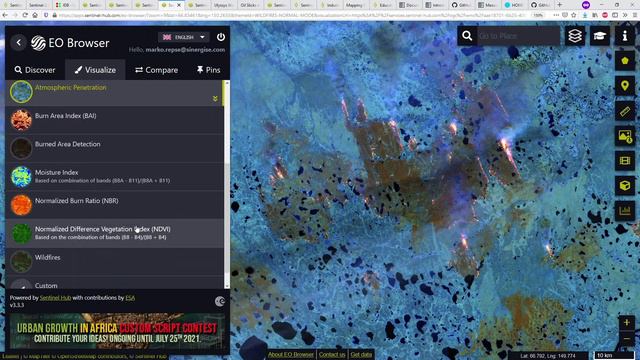
Task: Open the Get data link
Action: click(361, 354)
